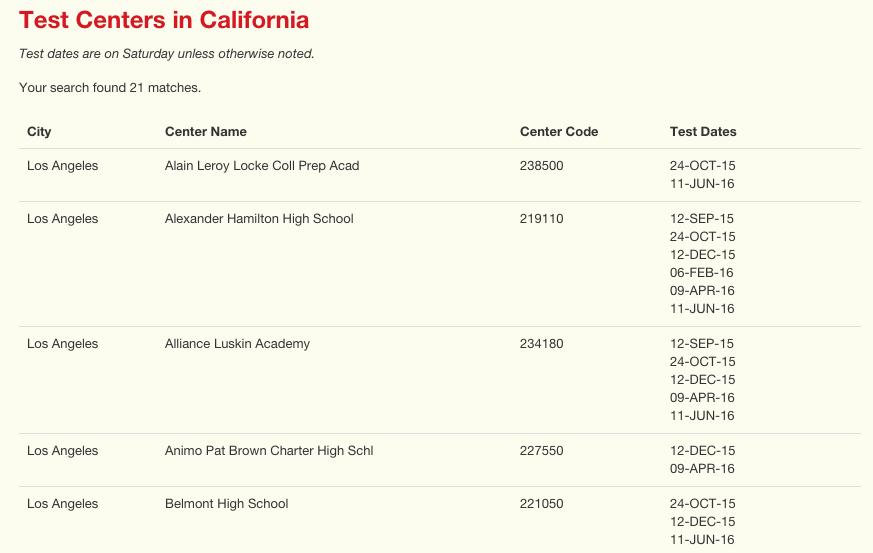Click Animo Pat Brown Charter High Schl
The width and height of the screenshot is (873, 553).
click(269, 451)
